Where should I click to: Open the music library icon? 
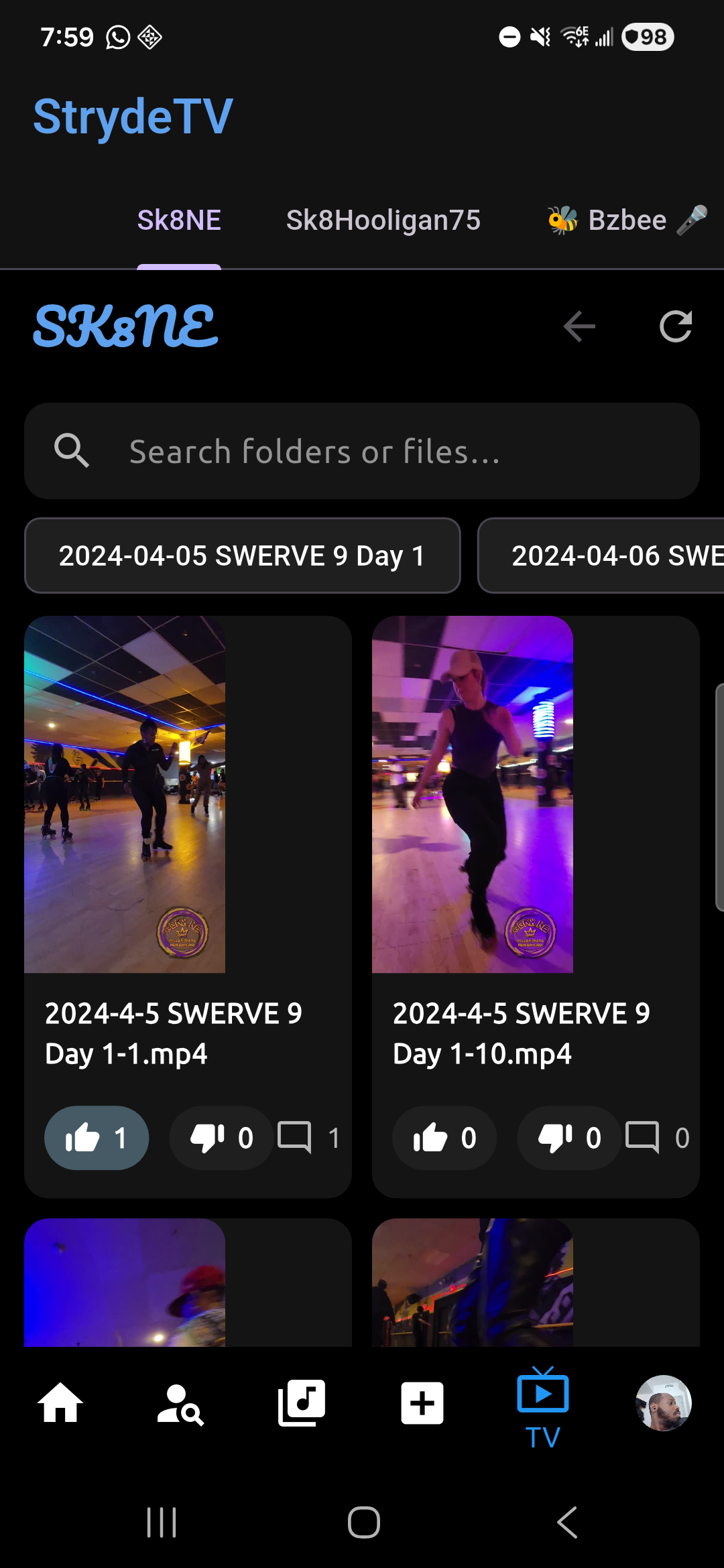coord(301,1402)
